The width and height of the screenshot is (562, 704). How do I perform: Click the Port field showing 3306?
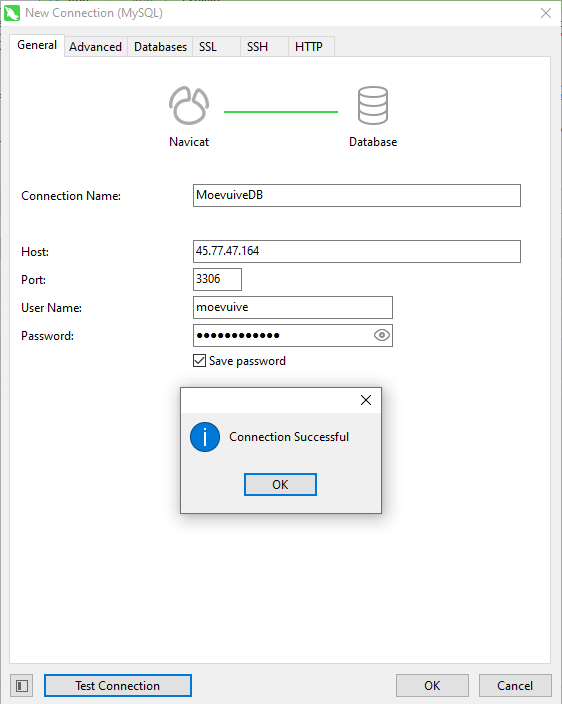(217, 279)
